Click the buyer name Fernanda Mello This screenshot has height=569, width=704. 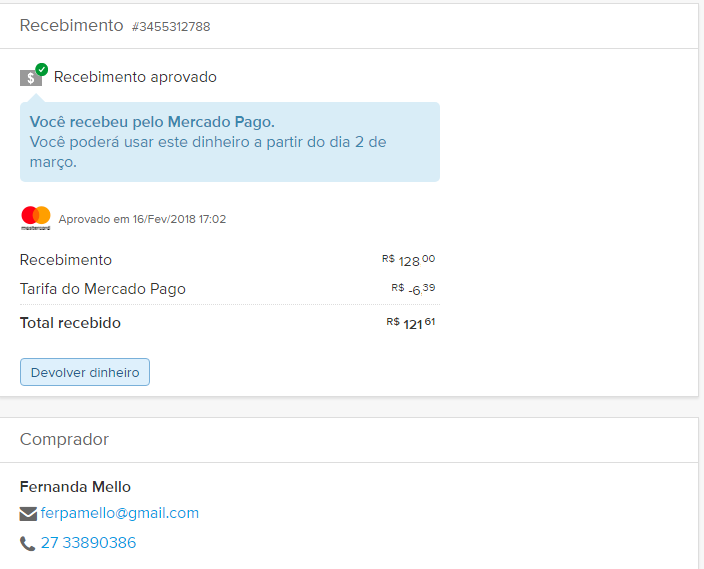click(x=75, y=487)
